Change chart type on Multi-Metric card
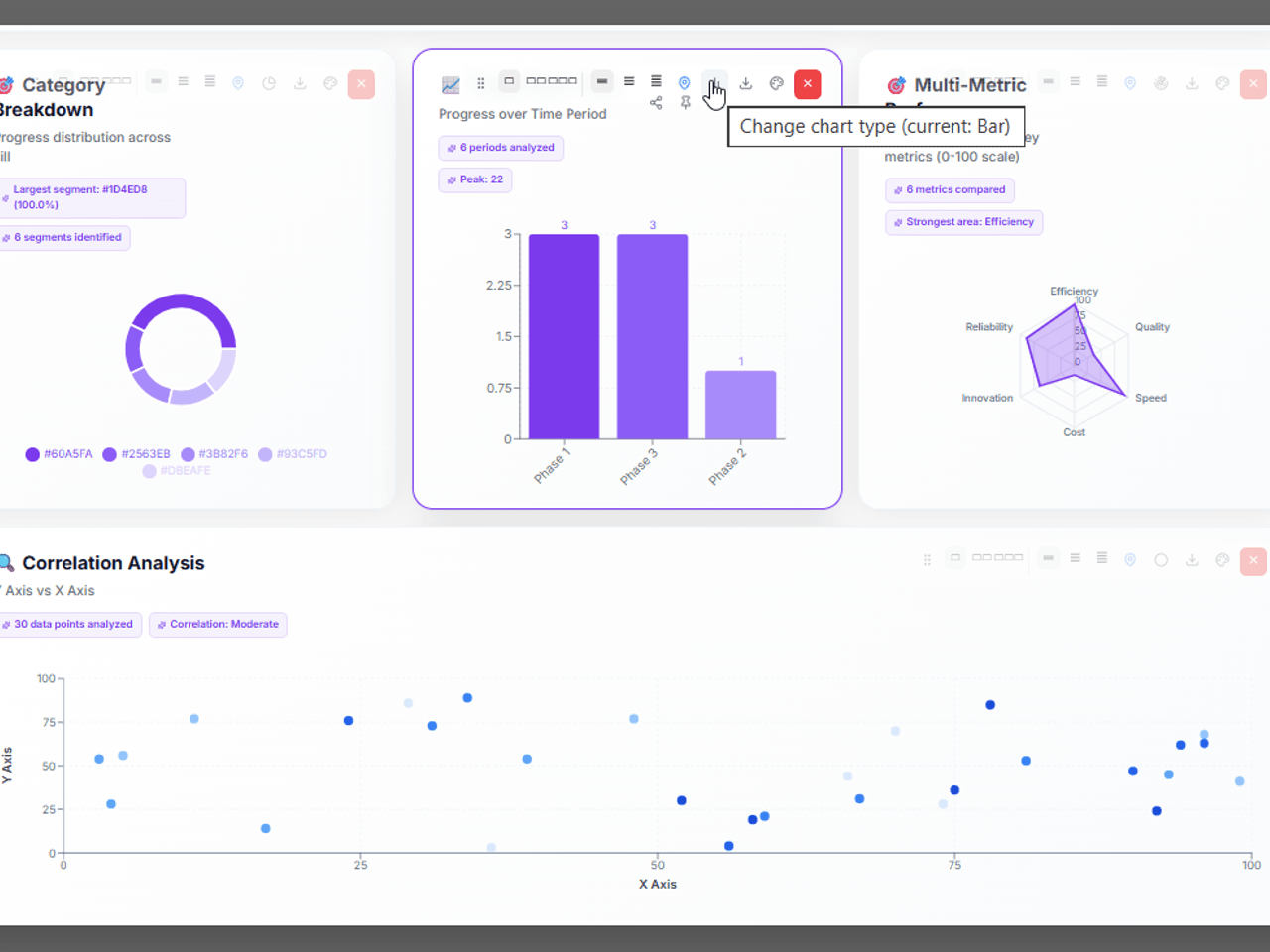The image size is (1270, 952). (x=1161, y=83)
